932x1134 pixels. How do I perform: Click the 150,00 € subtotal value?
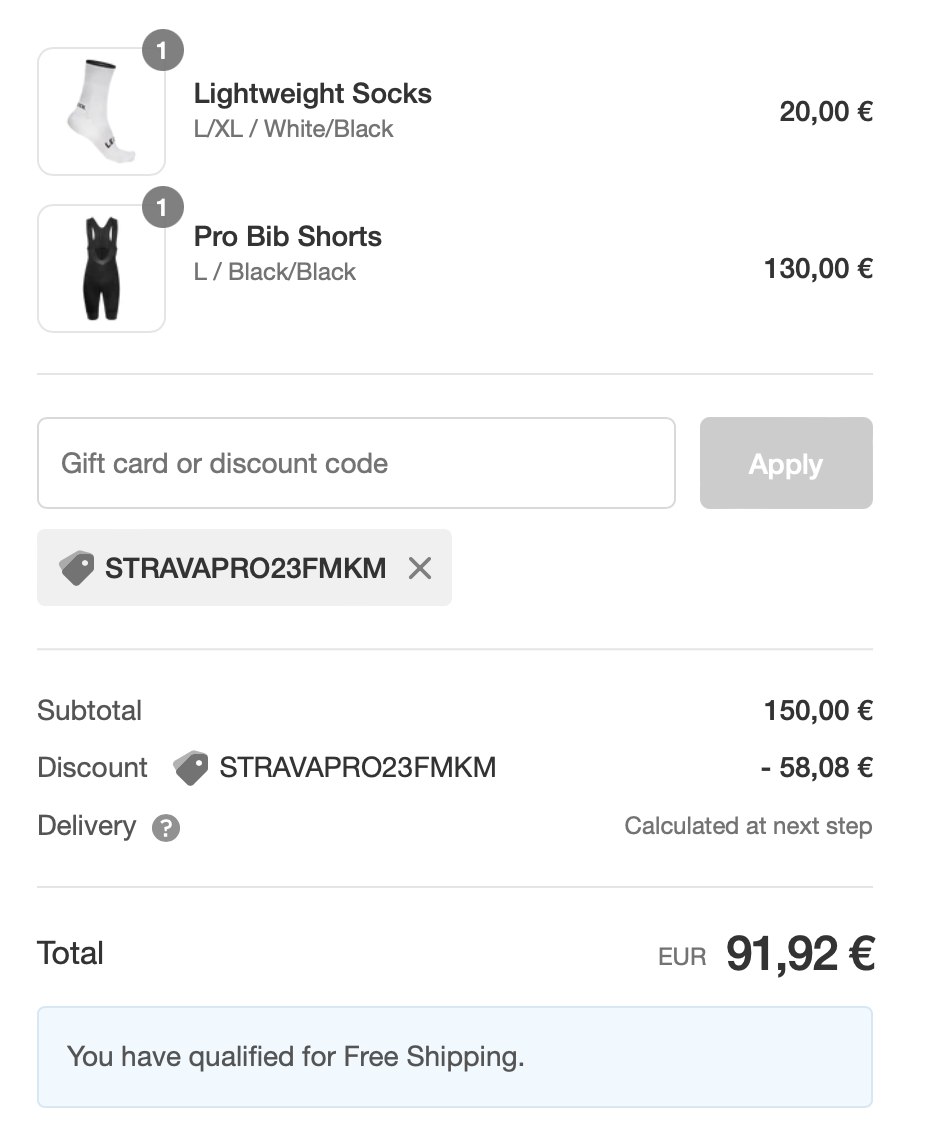(818, 711)
